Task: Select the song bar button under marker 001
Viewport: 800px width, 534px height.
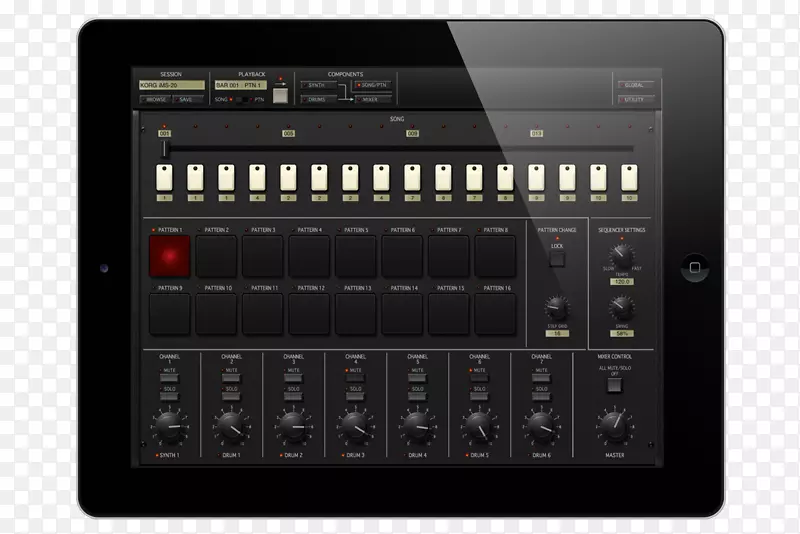Action: [x=164, y=177]
